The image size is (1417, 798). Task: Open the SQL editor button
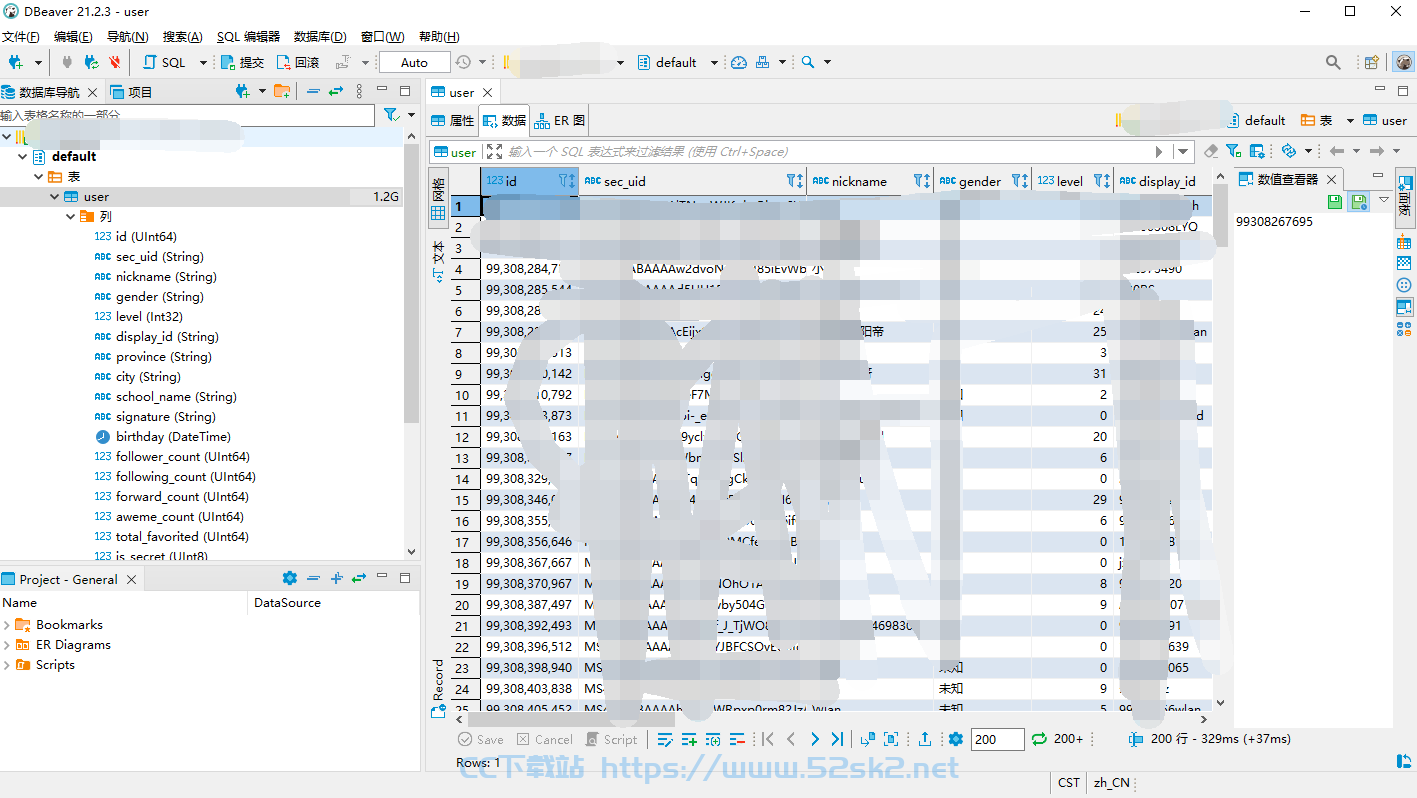[165, 62]
